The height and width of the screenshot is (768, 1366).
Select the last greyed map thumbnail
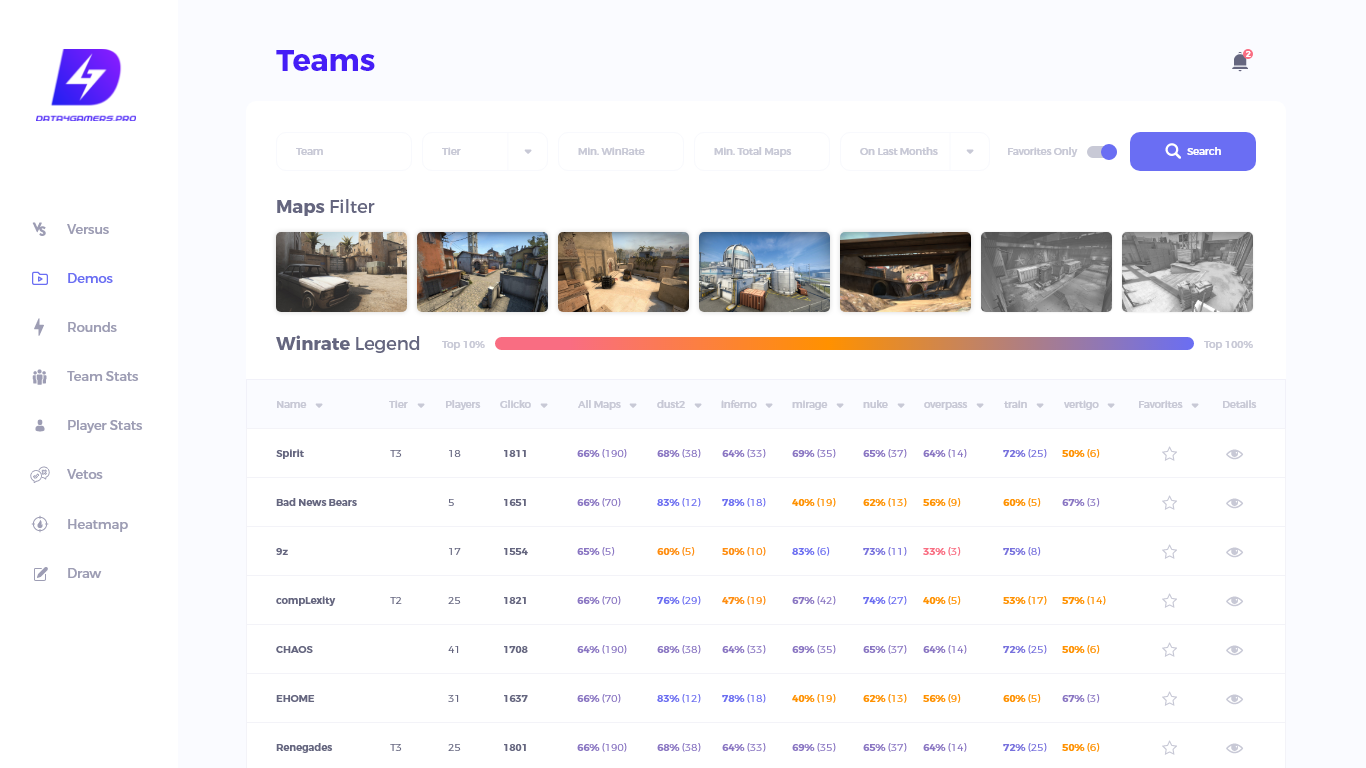pyautogui.click(x=1187, y=272)
